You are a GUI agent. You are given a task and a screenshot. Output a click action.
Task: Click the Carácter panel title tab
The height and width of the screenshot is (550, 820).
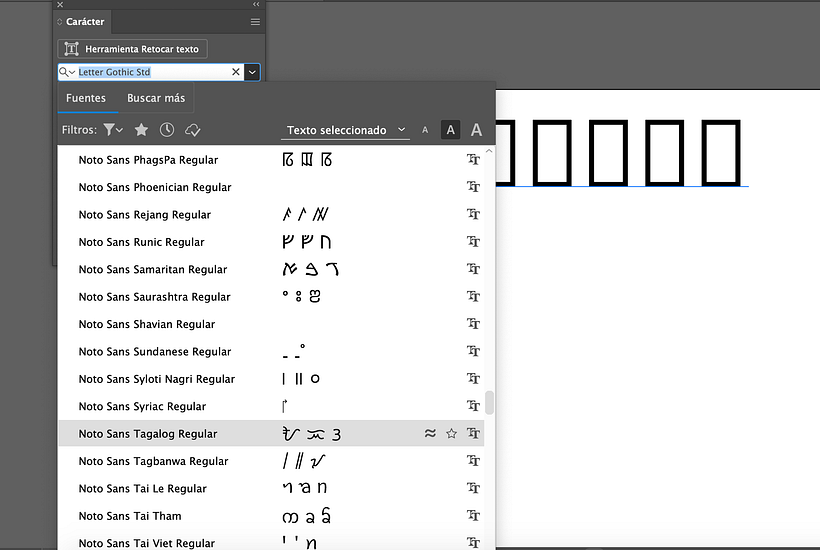pyautogui.click(x=85, y=22)
